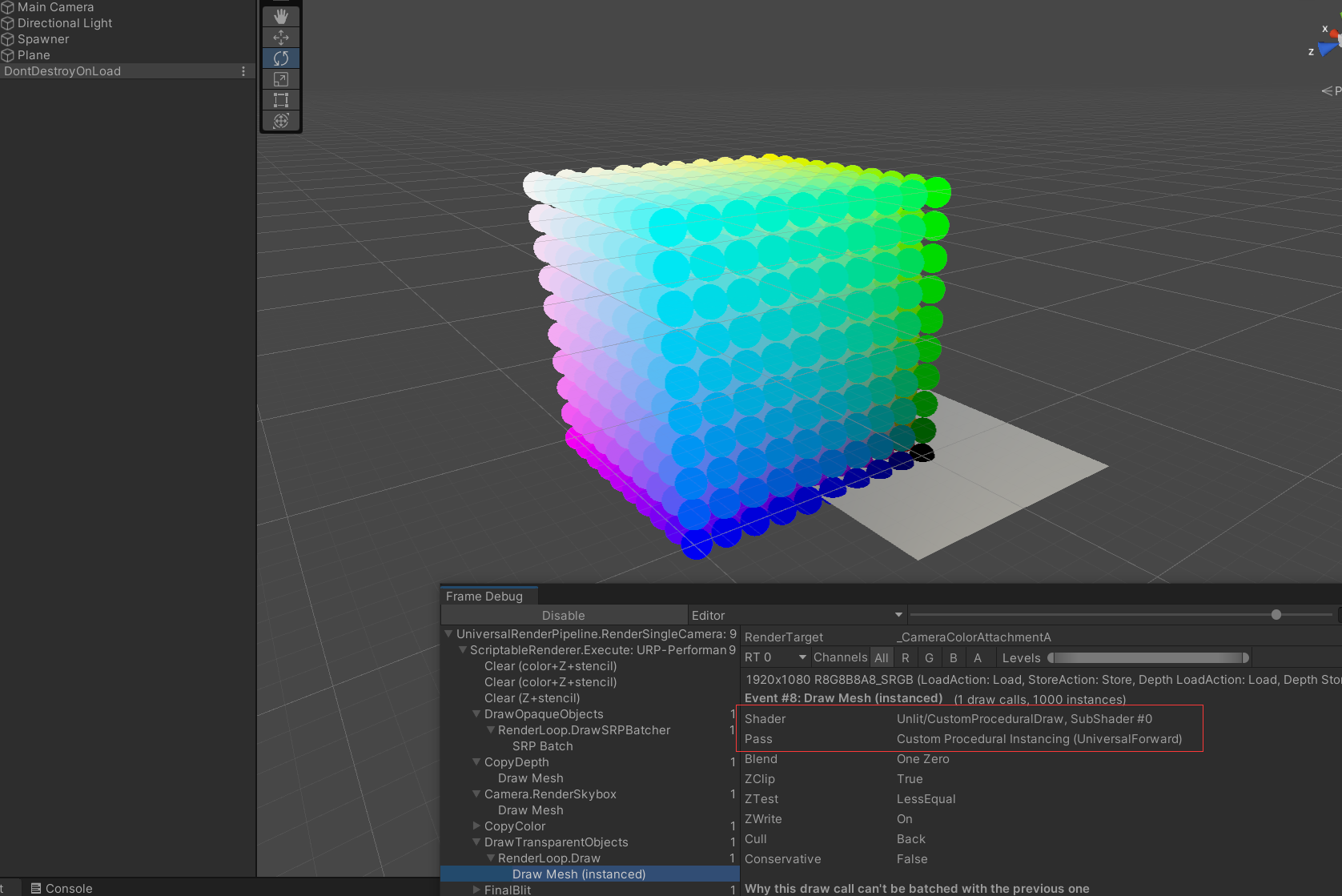Screen dimensions: 1342x896
Task: Select the Draw Mesh (instanced) event
Action: (578, 874)
